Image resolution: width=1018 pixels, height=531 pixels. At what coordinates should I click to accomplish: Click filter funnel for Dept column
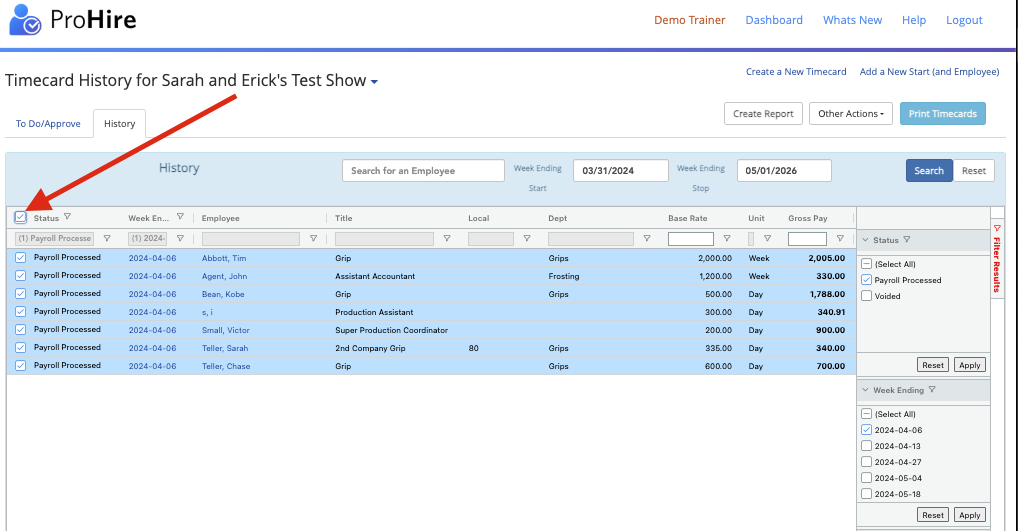647,238
